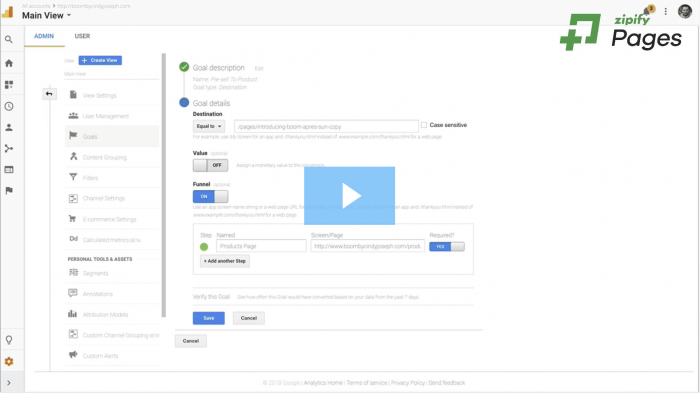
Task: Open Attribution Models menu item
Action: tap(112, 314)
